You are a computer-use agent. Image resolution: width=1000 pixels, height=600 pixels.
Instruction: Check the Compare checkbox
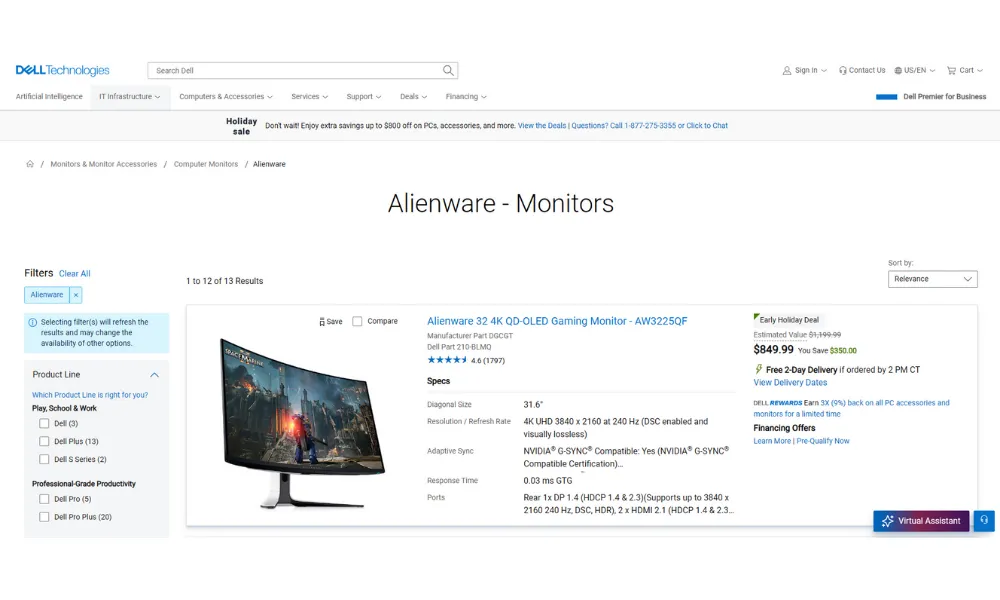[357, 322]
